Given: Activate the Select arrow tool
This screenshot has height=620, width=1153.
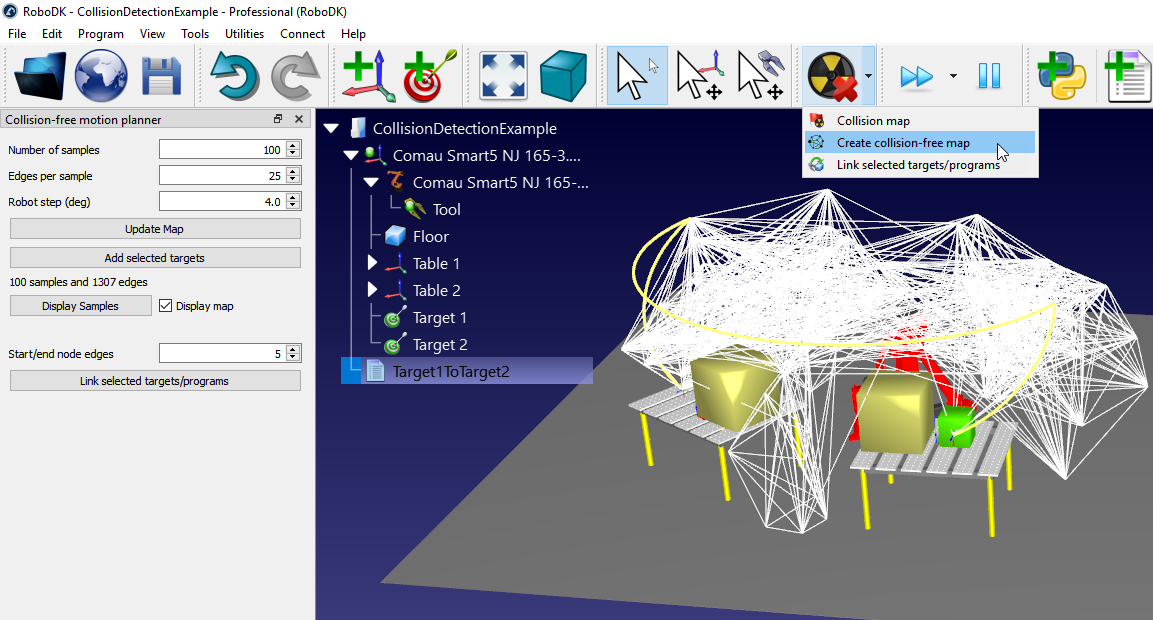Looking at the screenshot, I should coord(637,76).
